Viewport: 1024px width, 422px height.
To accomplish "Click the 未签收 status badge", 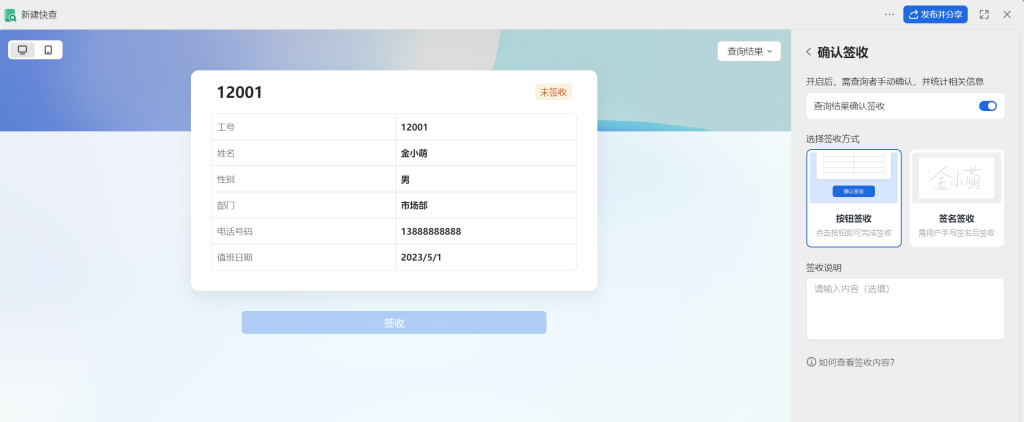I will (x=553, y=92).
